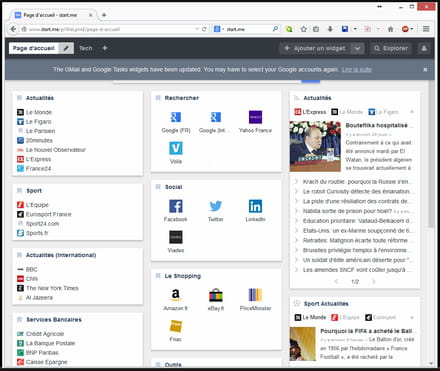Open the Voila search icon
The width and height of the screenshot is (440, 371).
(176, 148)
